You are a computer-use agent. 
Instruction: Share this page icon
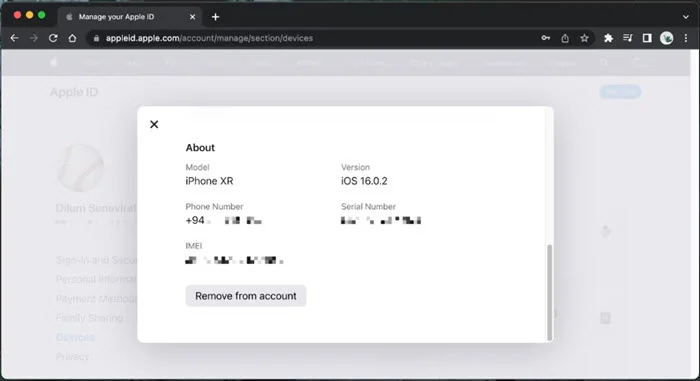click(x=565, y=38)
